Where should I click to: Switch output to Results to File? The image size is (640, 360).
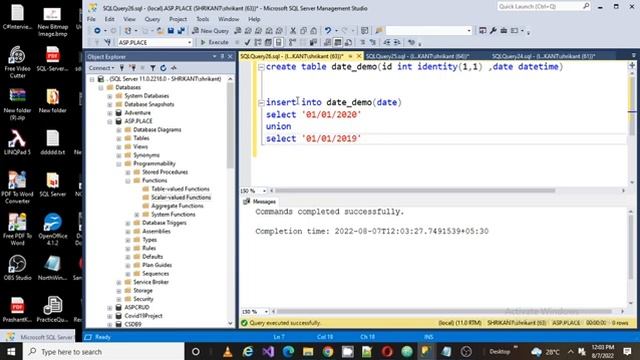pyautogui.click(x=348, y=42)
